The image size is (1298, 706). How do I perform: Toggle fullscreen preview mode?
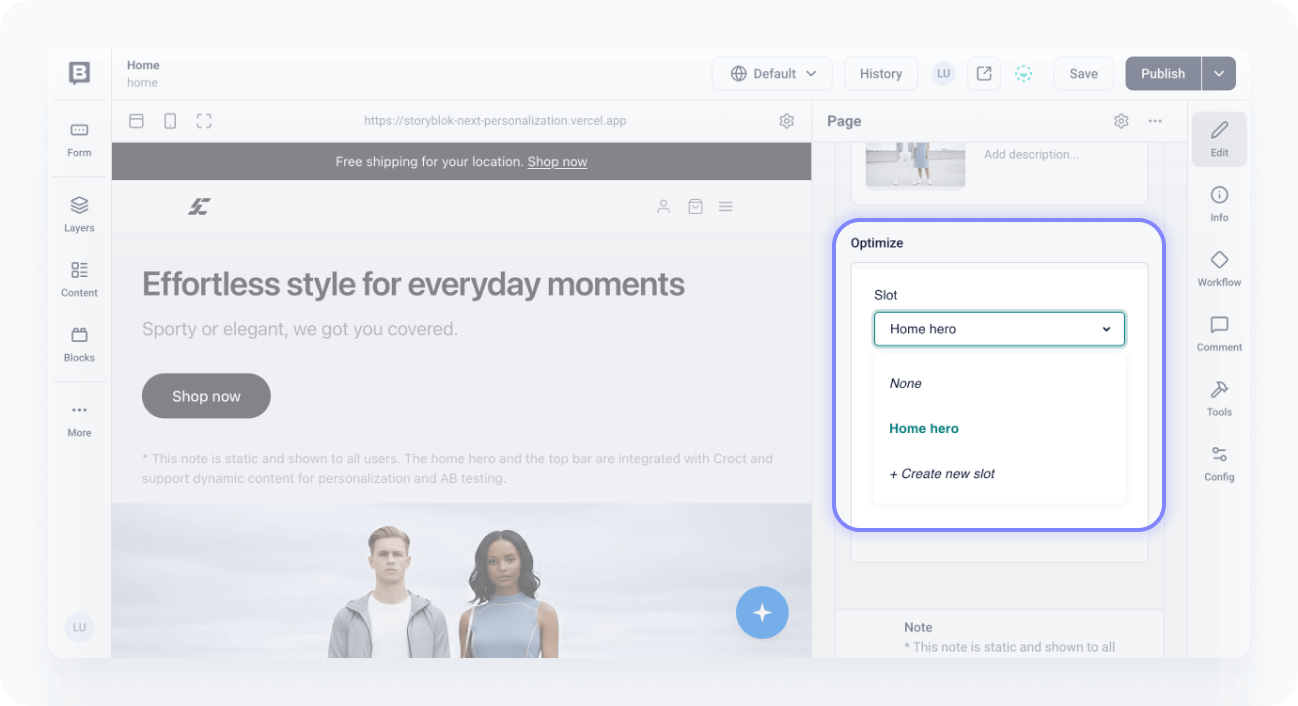(204, 121)
